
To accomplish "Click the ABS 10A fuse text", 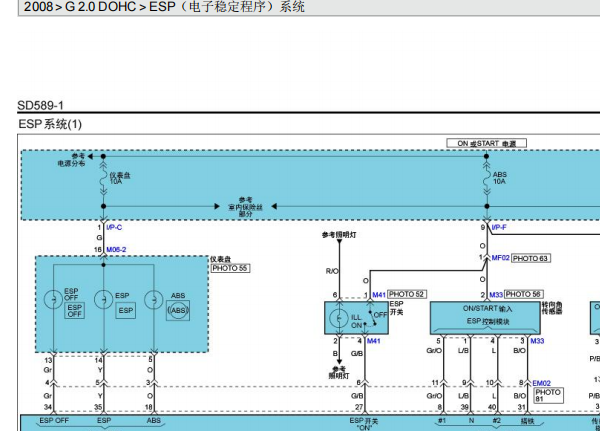I will tap(499, 178).
